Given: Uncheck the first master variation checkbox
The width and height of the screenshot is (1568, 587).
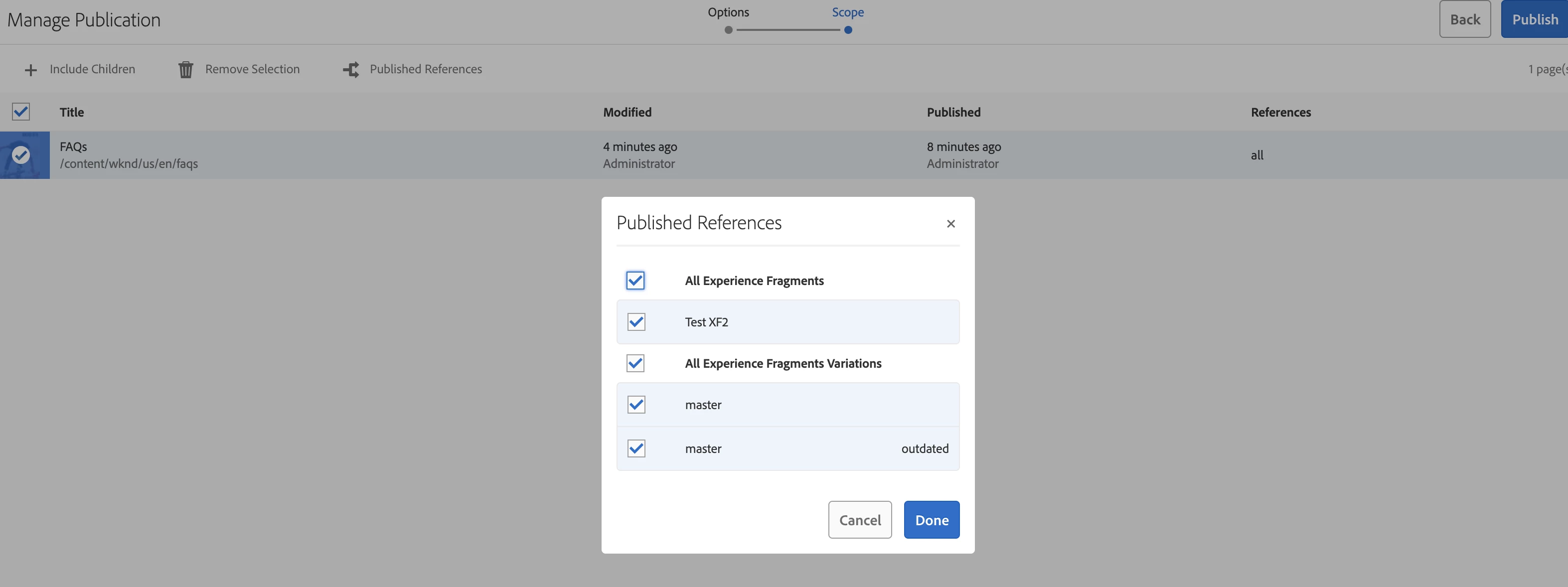Looking at the screenshot, I should click(x=636, y=405).
